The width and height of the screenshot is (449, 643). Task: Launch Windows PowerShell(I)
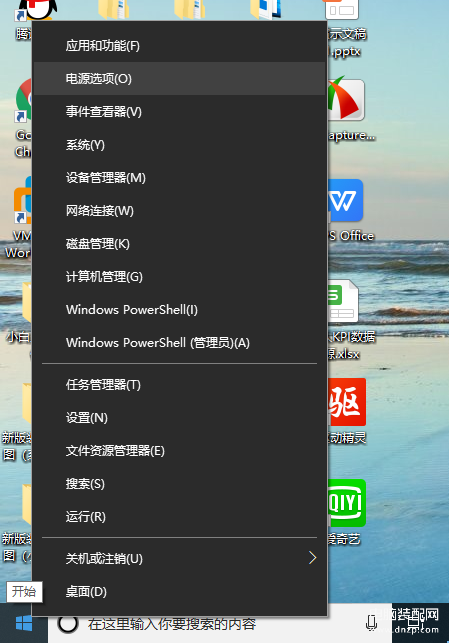click(179, 310)
